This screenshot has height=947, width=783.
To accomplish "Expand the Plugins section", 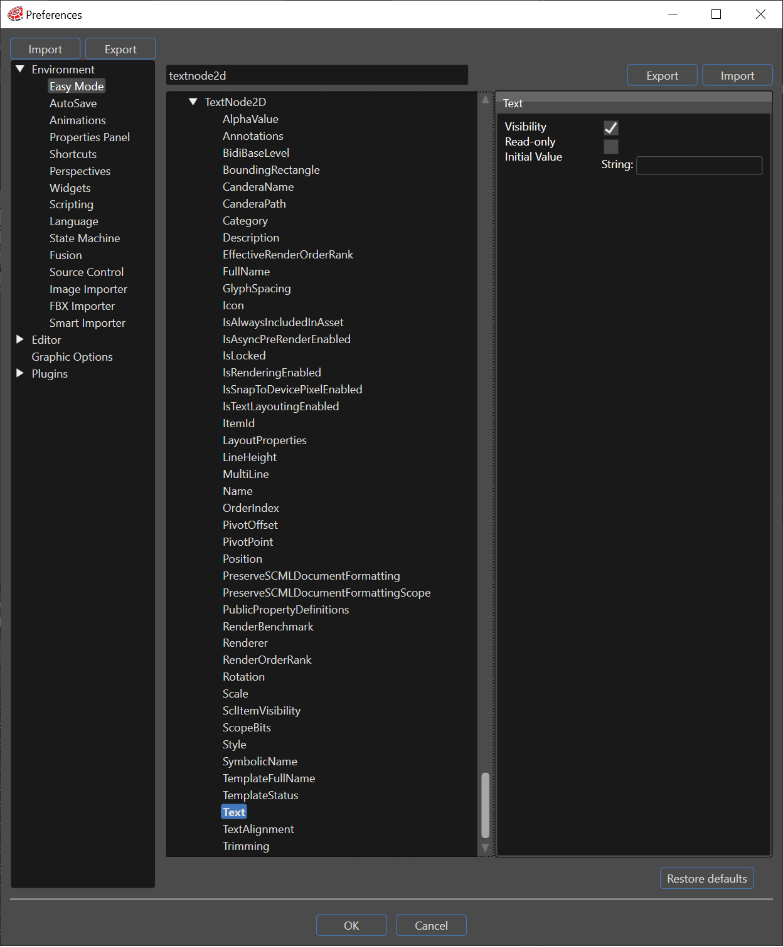I will pos(20,373).
